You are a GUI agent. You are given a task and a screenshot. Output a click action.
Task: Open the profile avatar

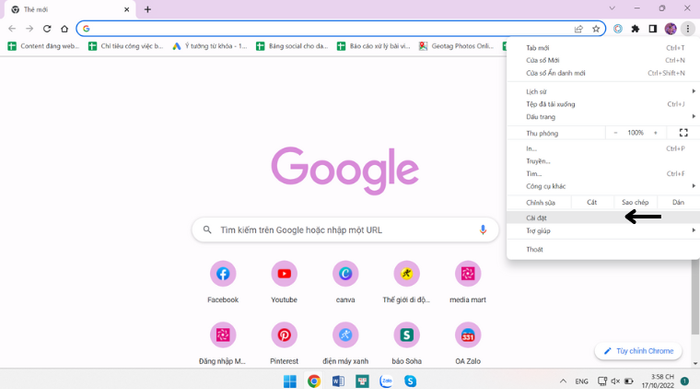[671, 29]
